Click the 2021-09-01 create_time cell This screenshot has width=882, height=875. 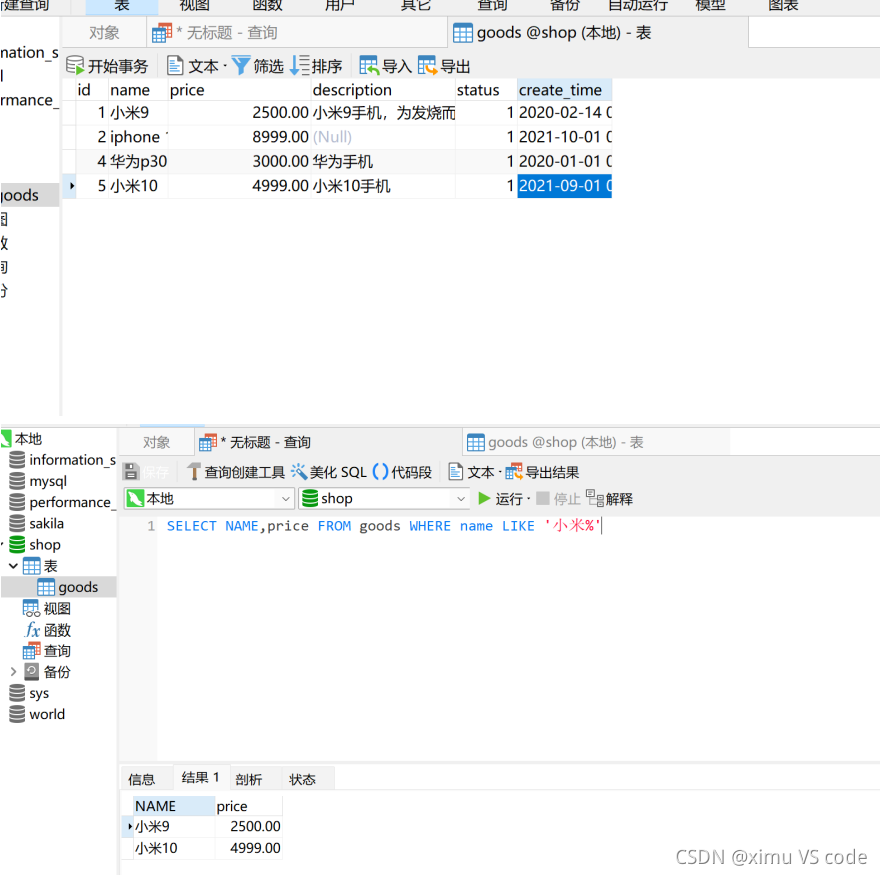click(x=564, y=186)
